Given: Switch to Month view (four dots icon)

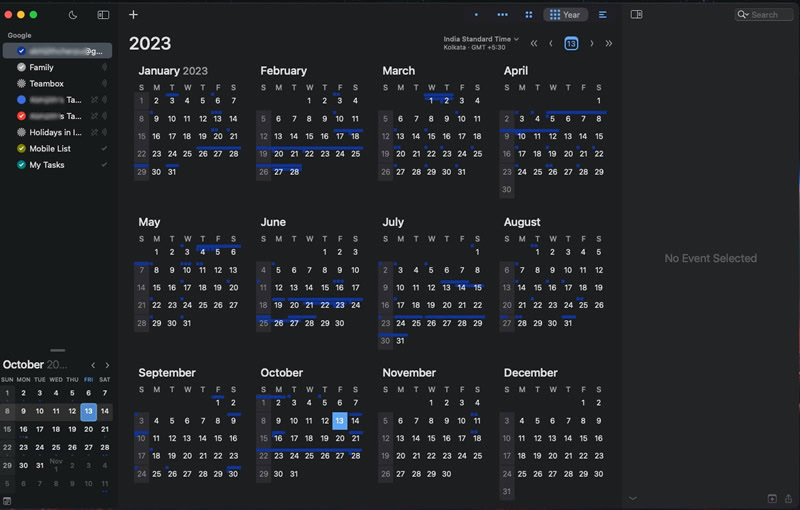Looking at the screenshot, I should click(x=529, y=15).
